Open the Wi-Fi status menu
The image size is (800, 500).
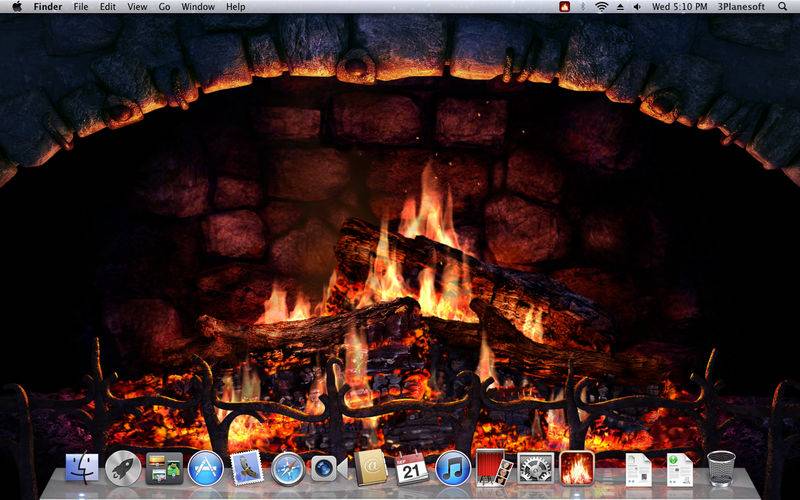(x=602, y=7)
